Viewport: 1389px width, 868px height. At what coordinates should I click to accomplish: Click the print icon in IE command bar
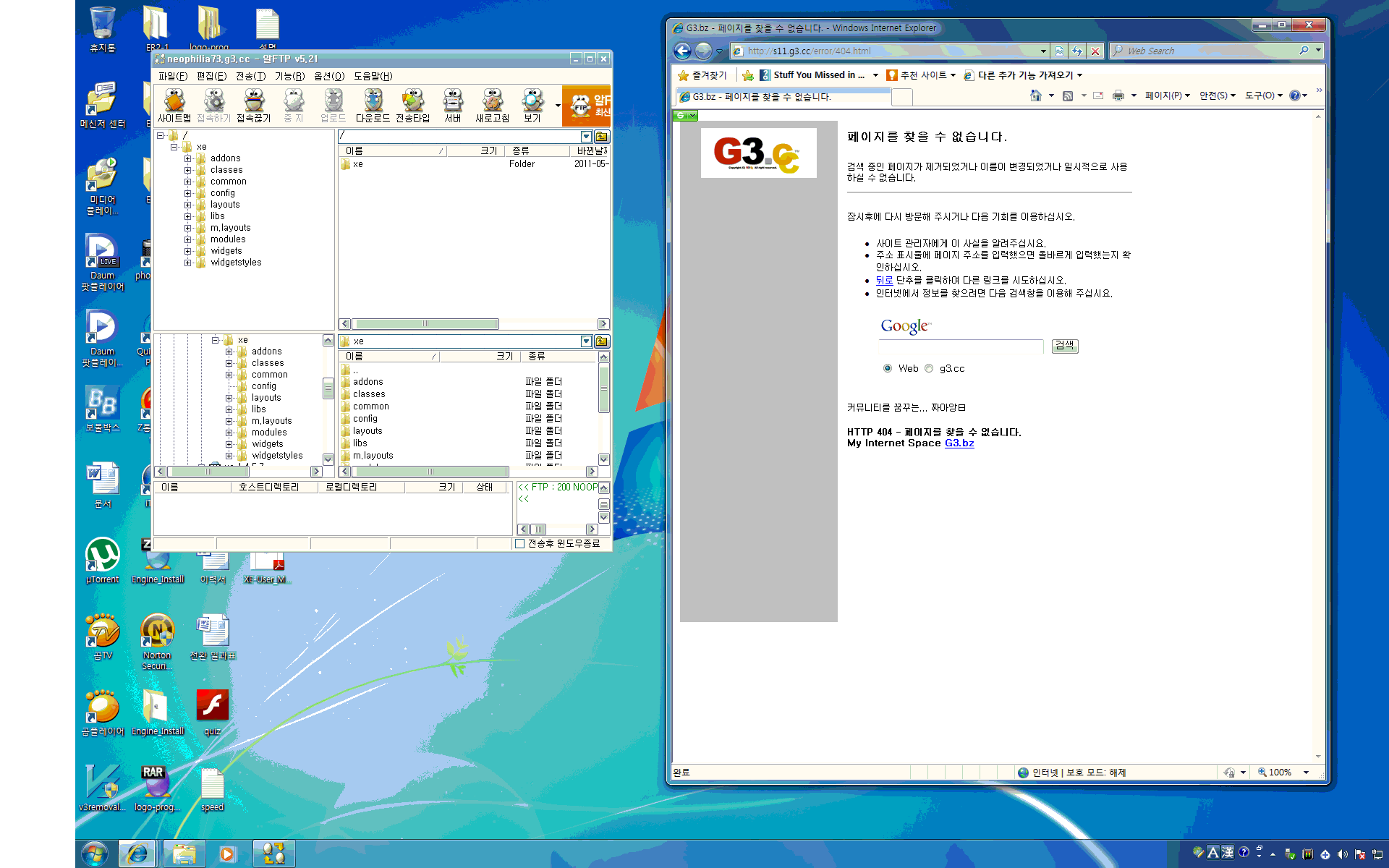1118,95
